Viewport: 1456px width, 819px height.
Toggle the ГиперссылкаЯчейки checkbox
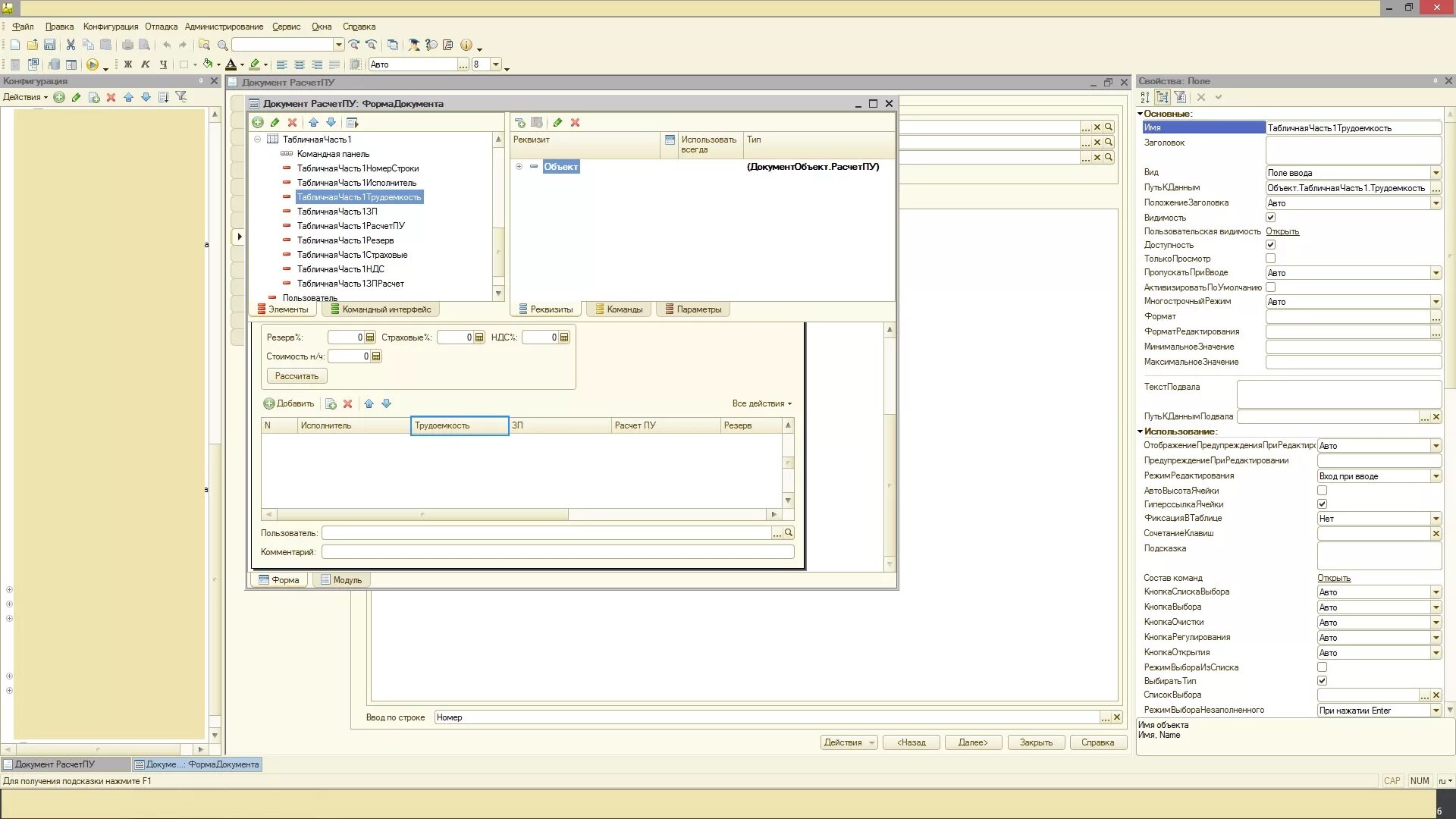pyautogui.click(x=1322, y=504)
